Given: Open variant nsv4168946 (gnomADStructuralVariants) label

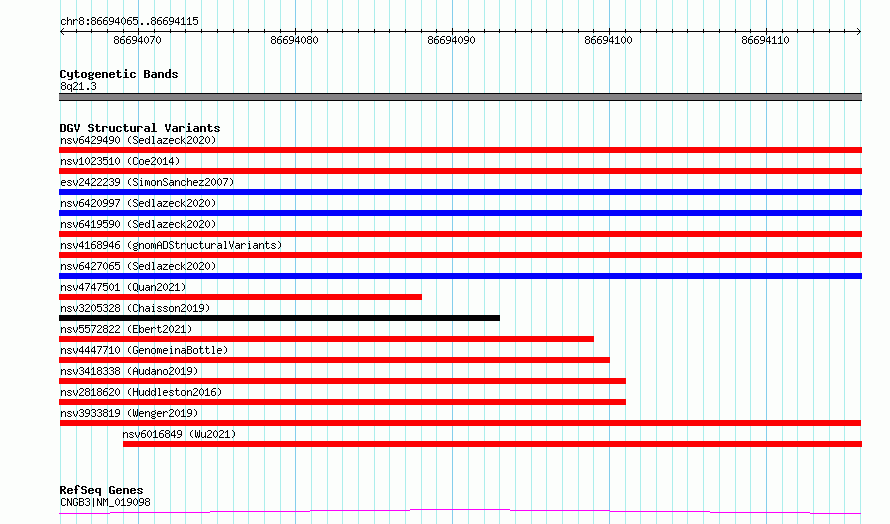Looking at the screenshot, I should (x=171, y=245).
